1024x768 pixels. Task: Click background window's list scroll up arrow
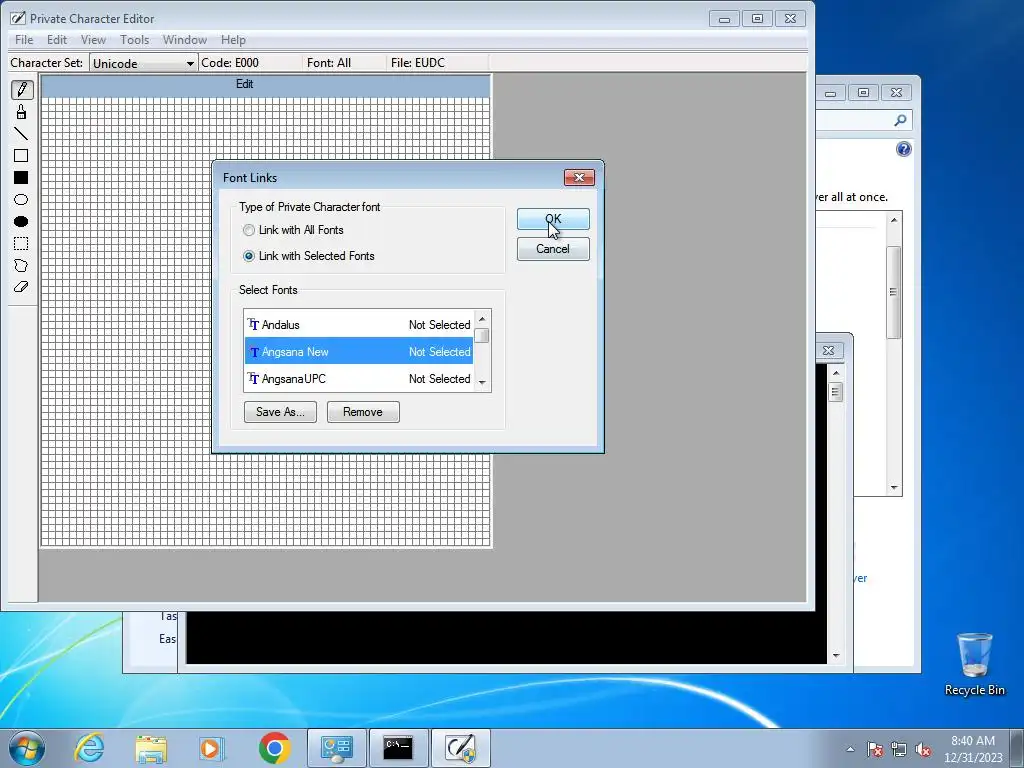pyautogui.click(x=894, y=220)
